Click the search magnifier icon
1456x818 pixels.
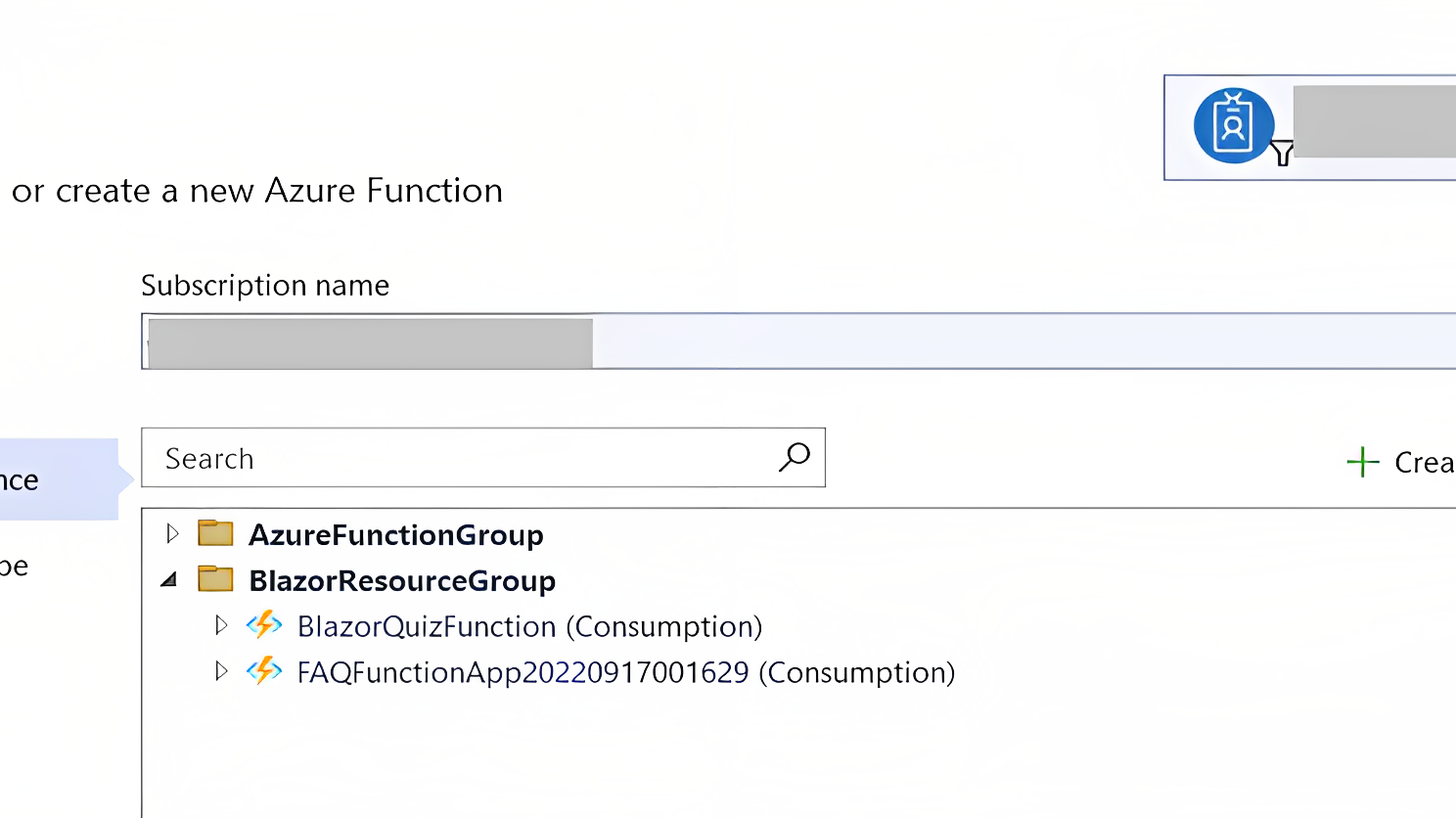pos(795,457)
